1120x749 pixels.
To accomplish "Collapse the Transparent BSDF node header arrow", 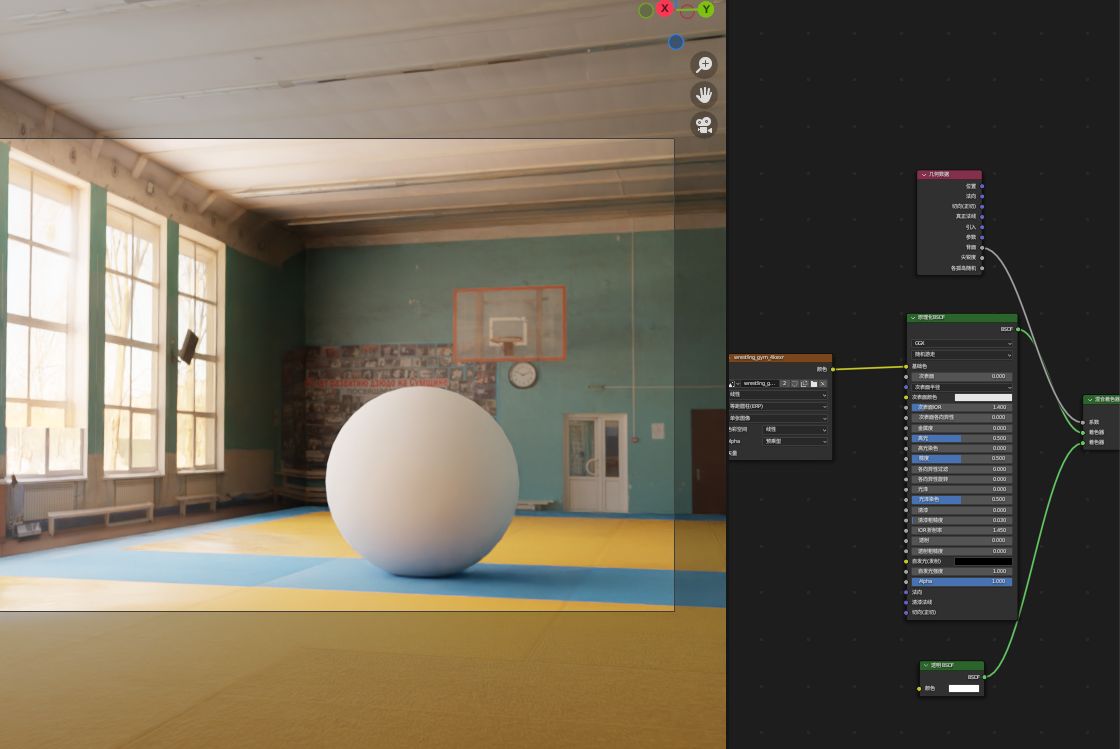I will [x=926, y=665].
